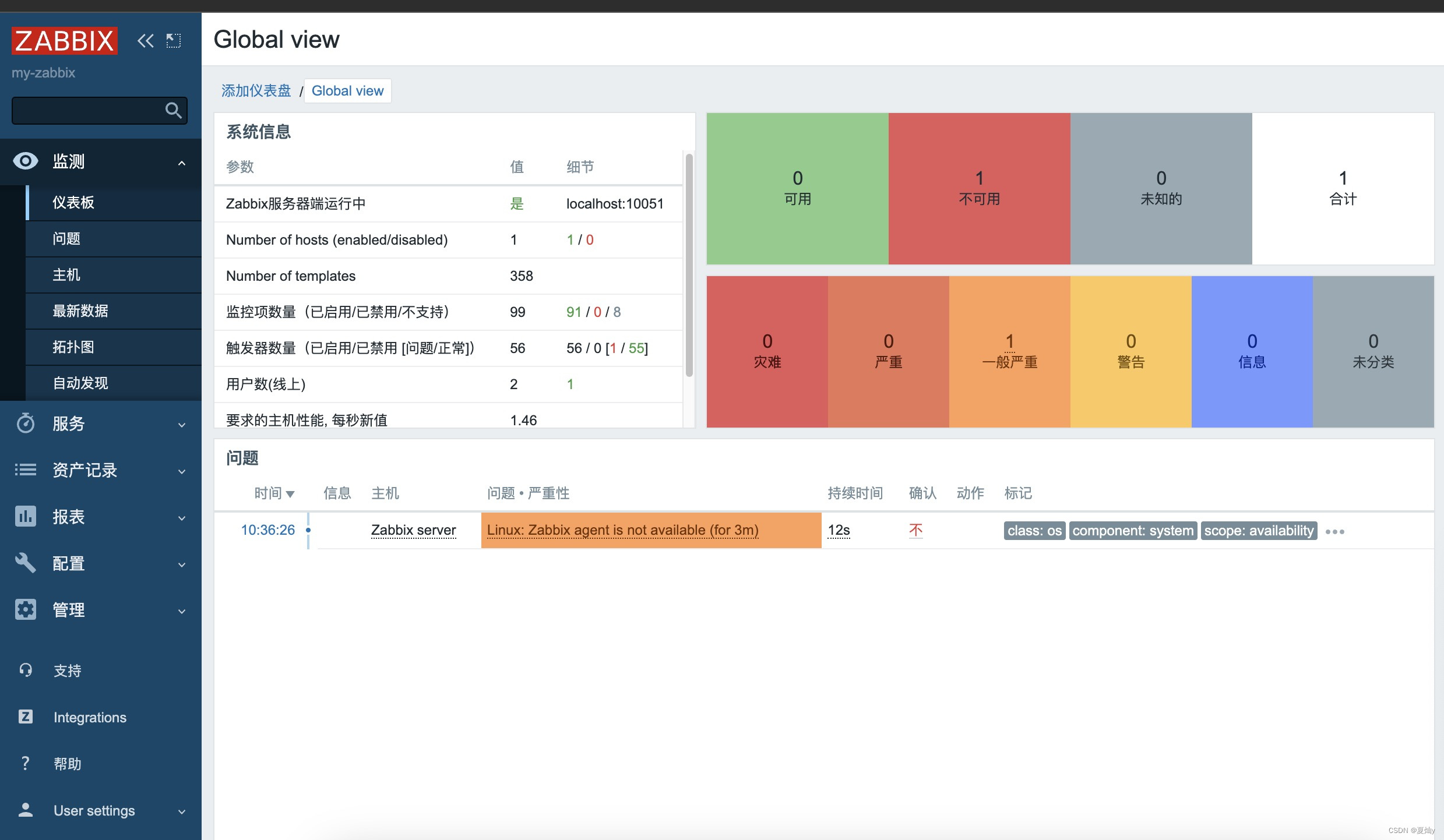Open the 仪表板 menu item
Screen dimensions: 1444x840
click(114, 203)
